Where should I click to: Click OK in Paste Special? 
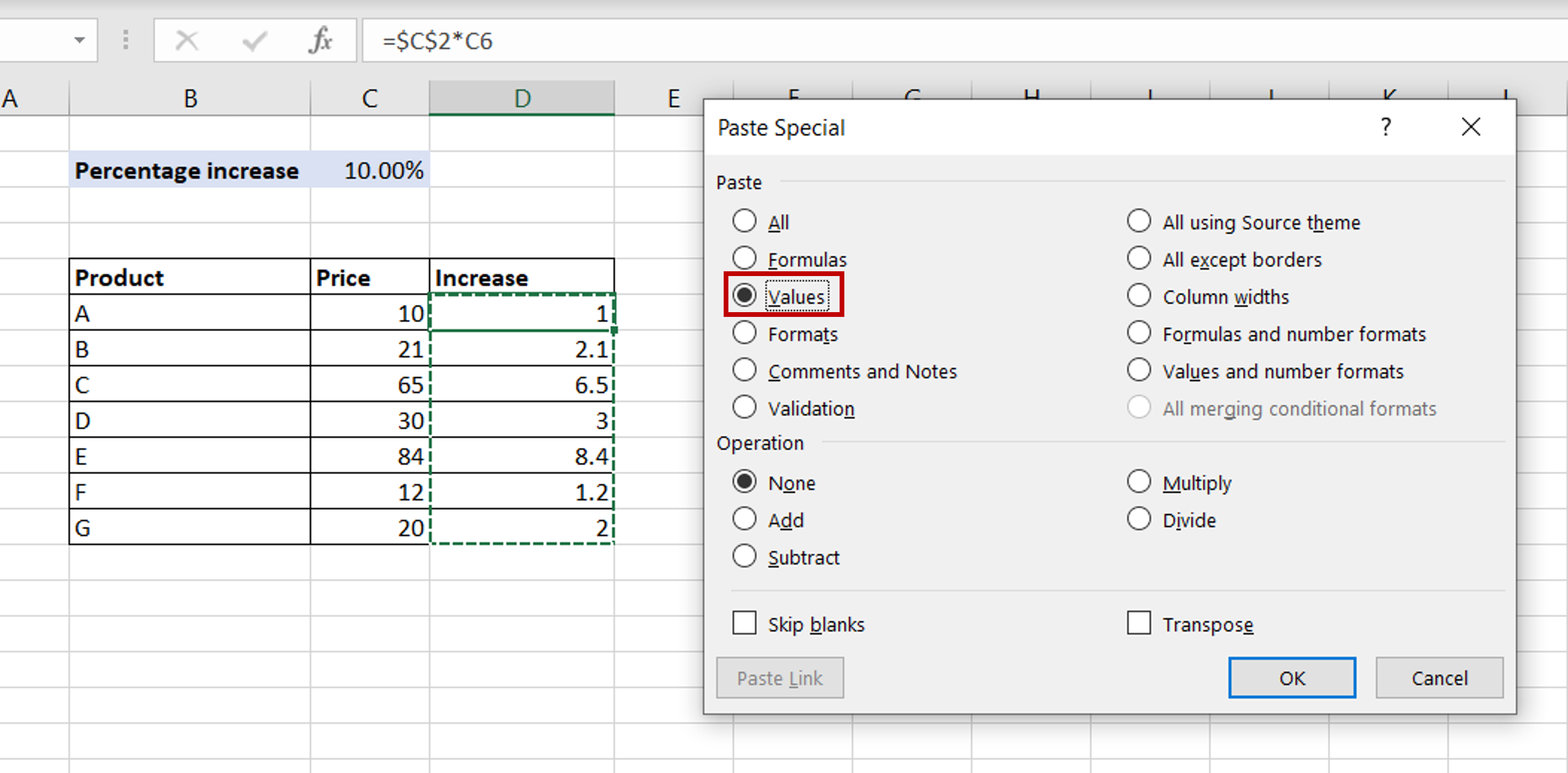point(1291,678)
